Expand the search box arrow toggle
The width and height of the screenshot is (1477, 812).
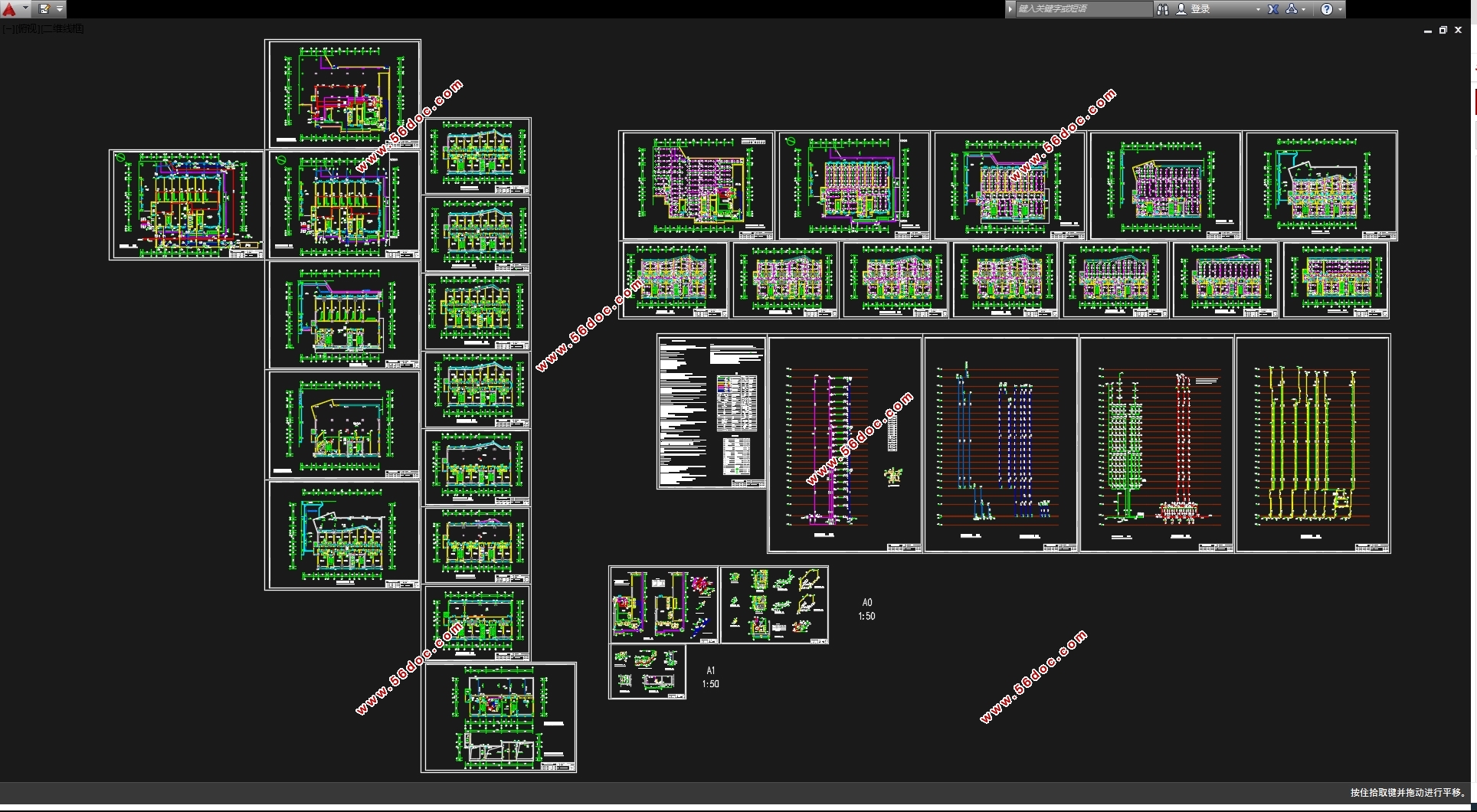pos(1010,9)
